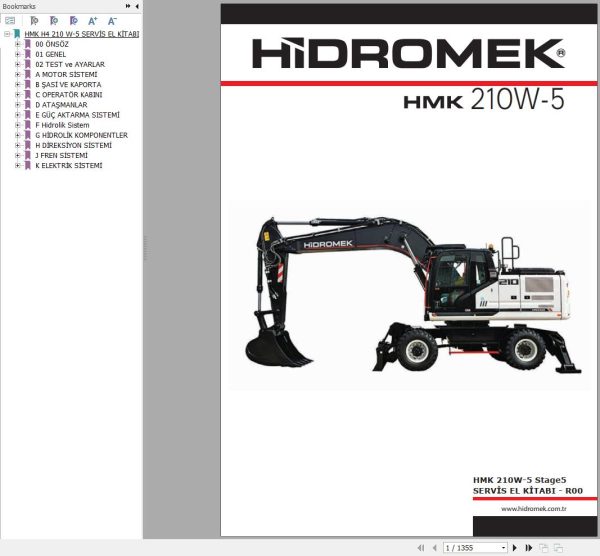
Task: Open the K ELEKTRİK SİSTEMİ bookmark
Action: [x=69, y=165]
